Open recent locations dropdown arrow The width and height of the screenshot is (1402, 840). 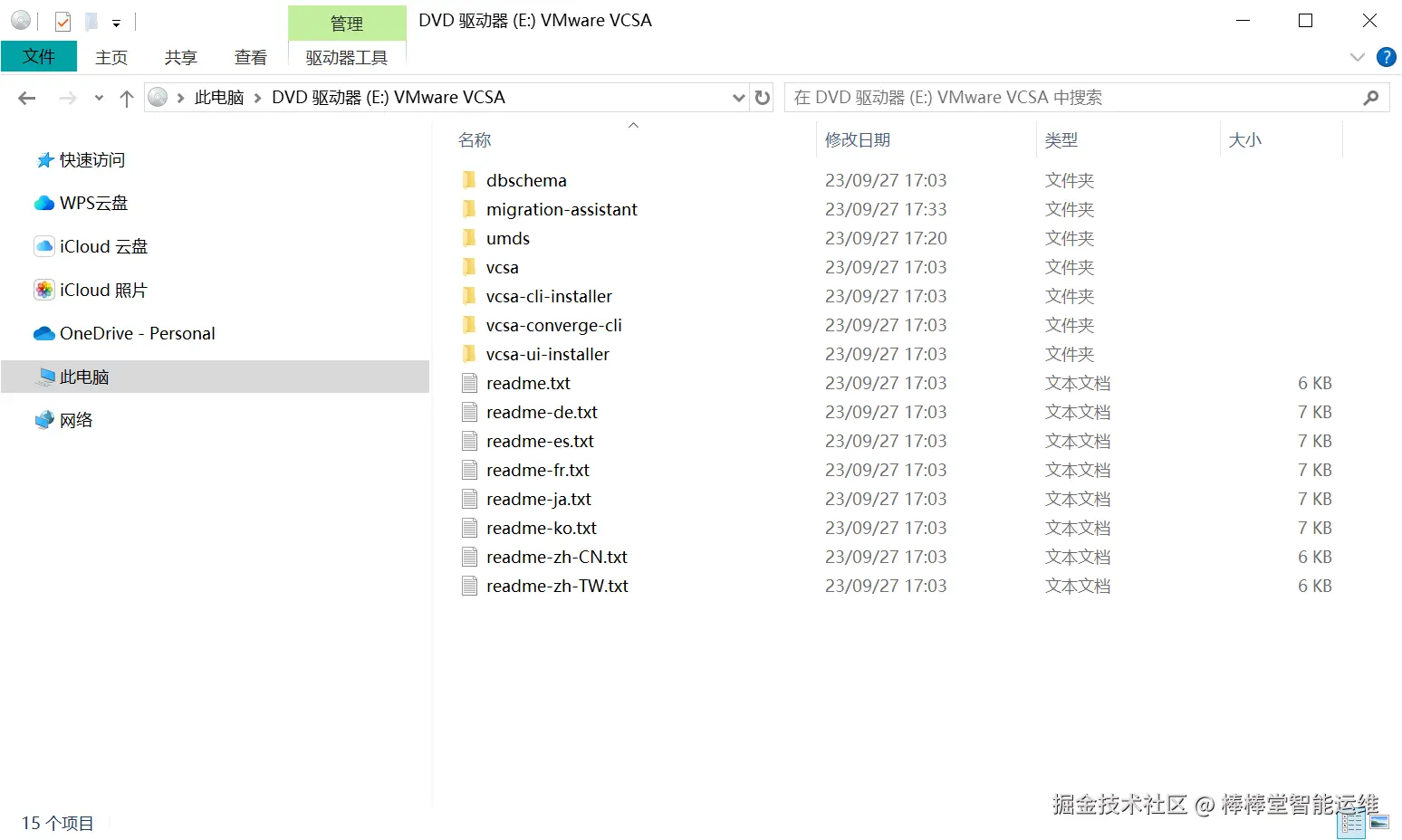coord(99,98)
